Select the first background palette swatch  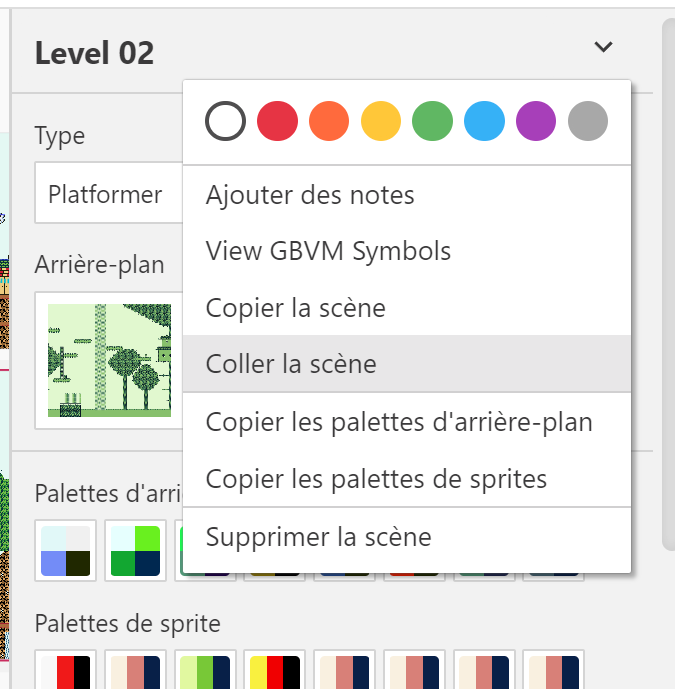pos(66,550)
